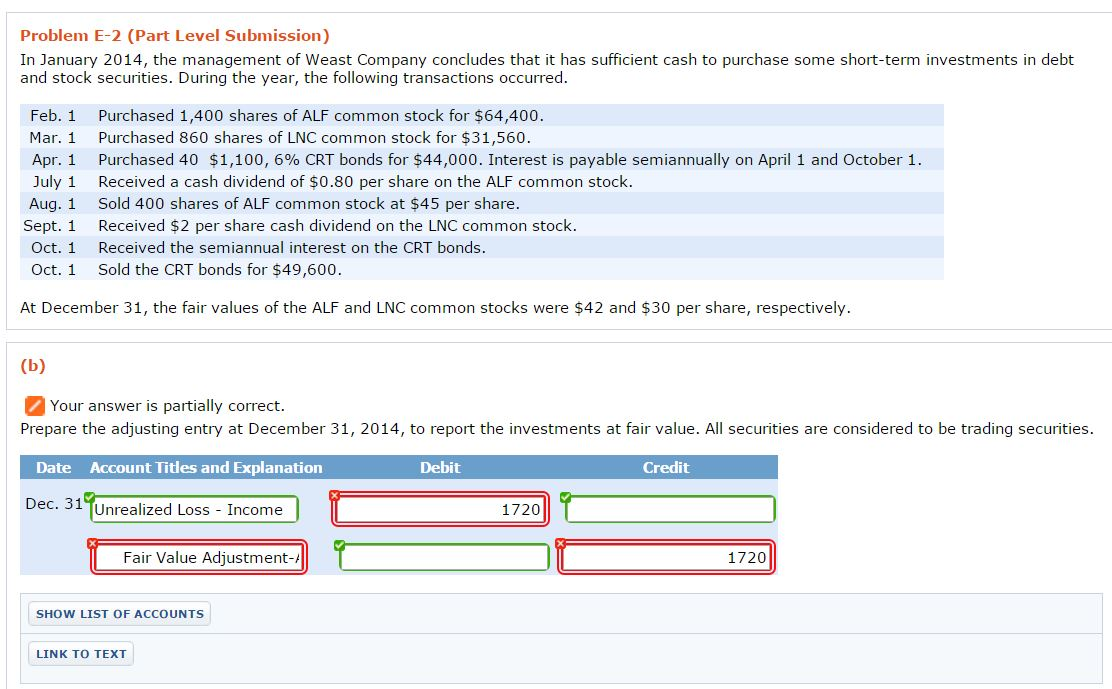1112x689 pixels.
Task: Click green checkmark on Unrealized Loss credit box
Action: coord(566,496)
